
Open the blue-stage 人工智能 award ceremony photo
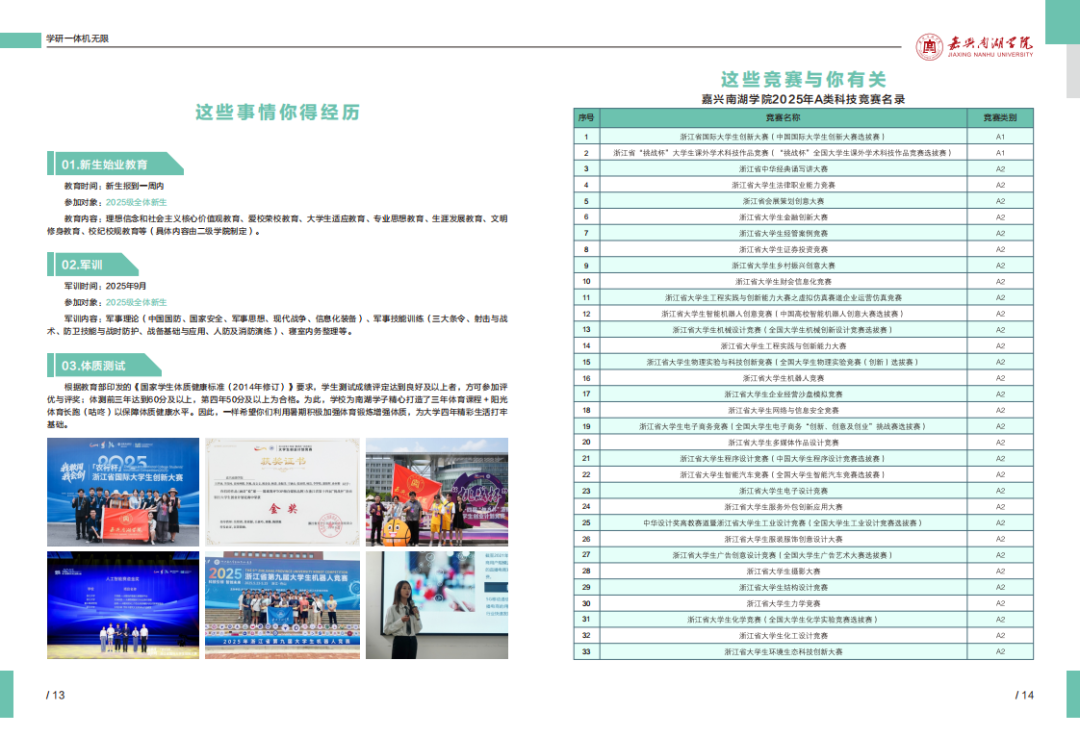click(123, 605)
